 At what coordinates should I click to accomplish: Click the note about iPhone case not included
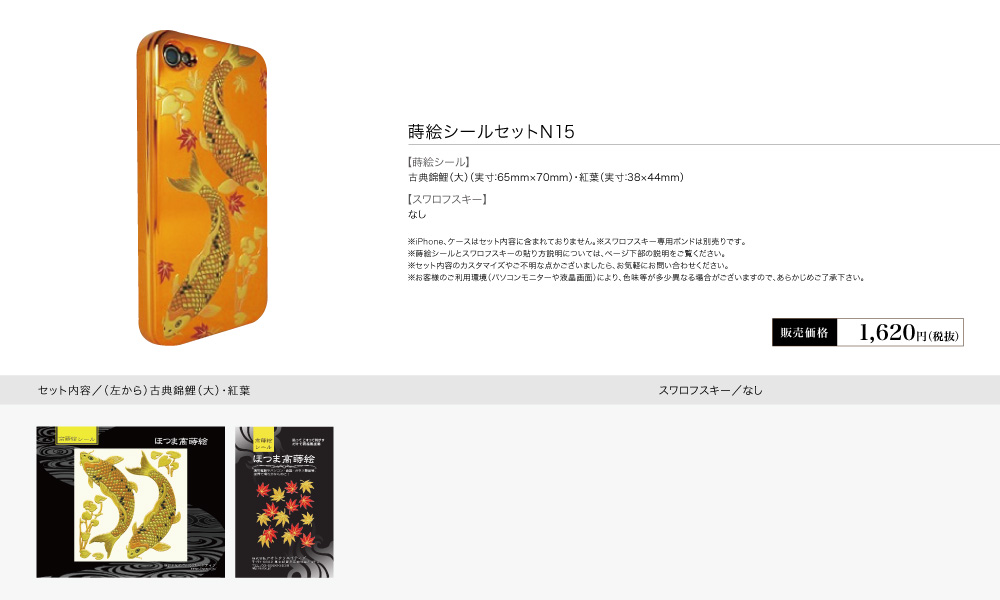coord(577,242)
